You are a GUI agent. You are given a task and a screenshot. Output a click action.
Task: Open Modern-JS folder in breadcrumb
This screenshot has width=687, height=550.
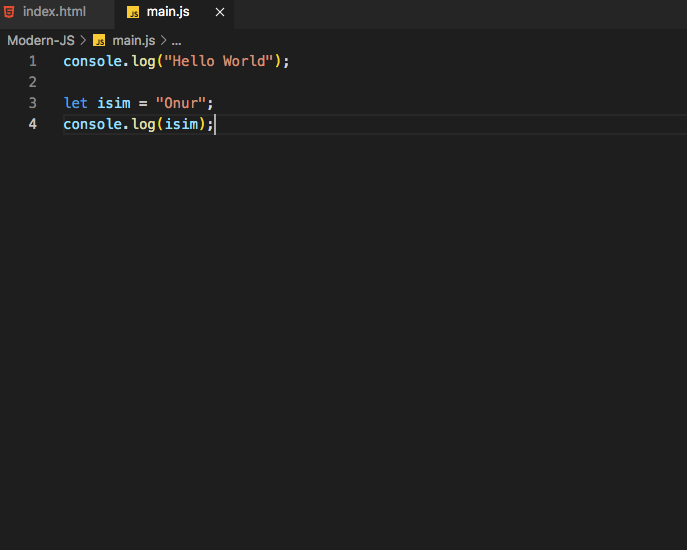pos(41,41)
